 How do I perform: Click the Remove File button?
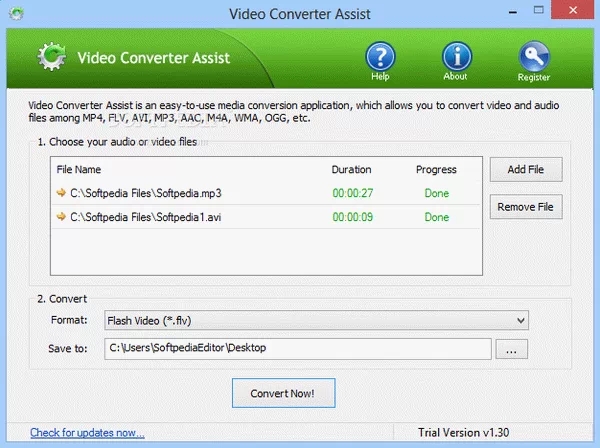(x=526, y=207)
